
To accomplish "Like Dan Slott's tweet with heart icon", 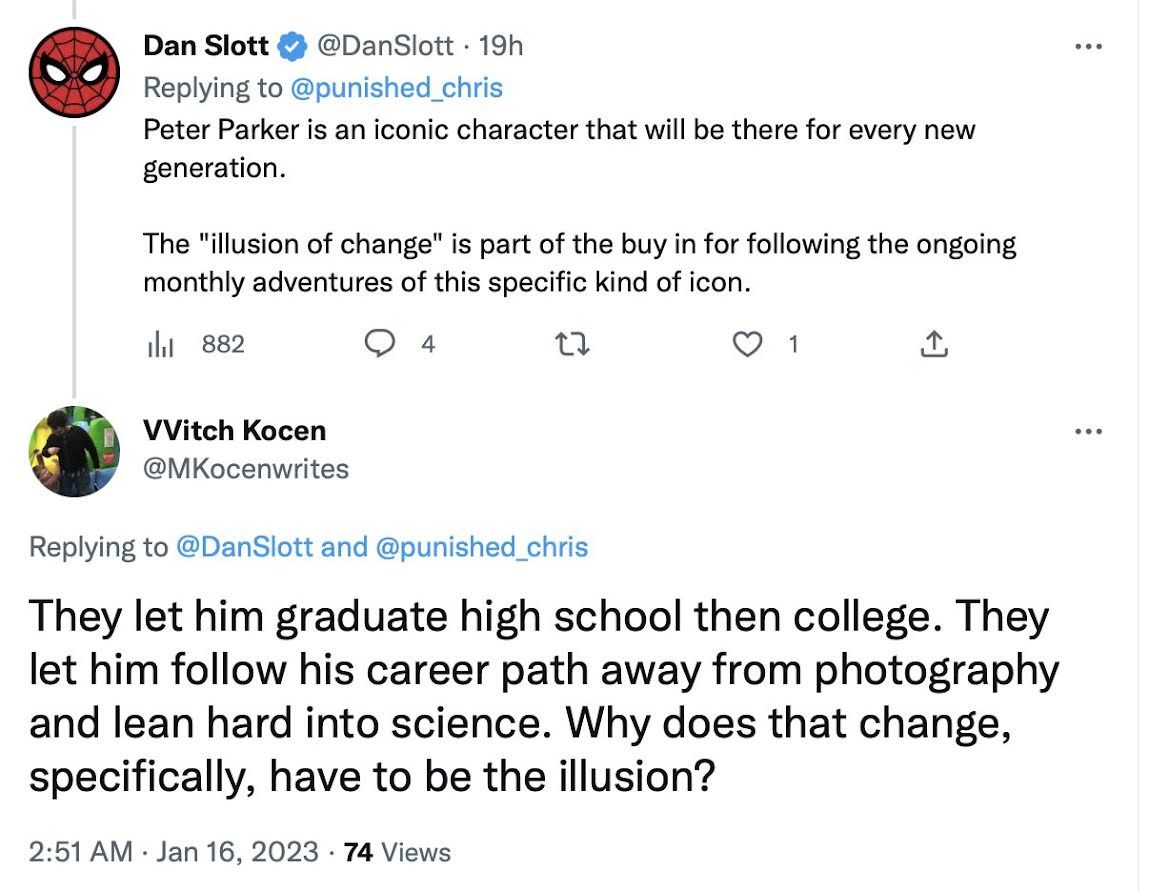I will (746, 344).
